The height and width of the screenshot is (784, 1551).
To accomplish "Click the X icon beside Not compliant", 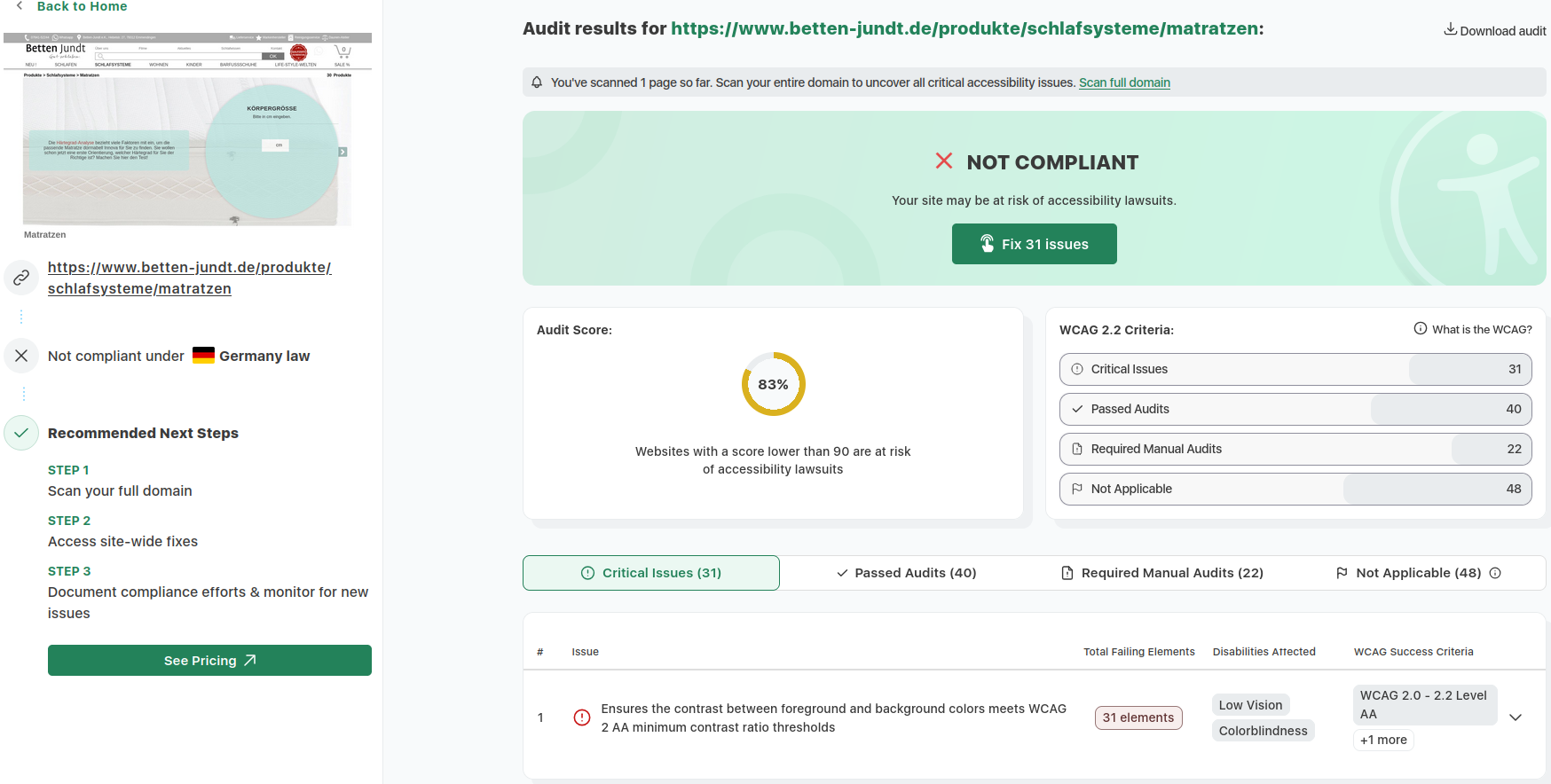I will pos(21,356).
